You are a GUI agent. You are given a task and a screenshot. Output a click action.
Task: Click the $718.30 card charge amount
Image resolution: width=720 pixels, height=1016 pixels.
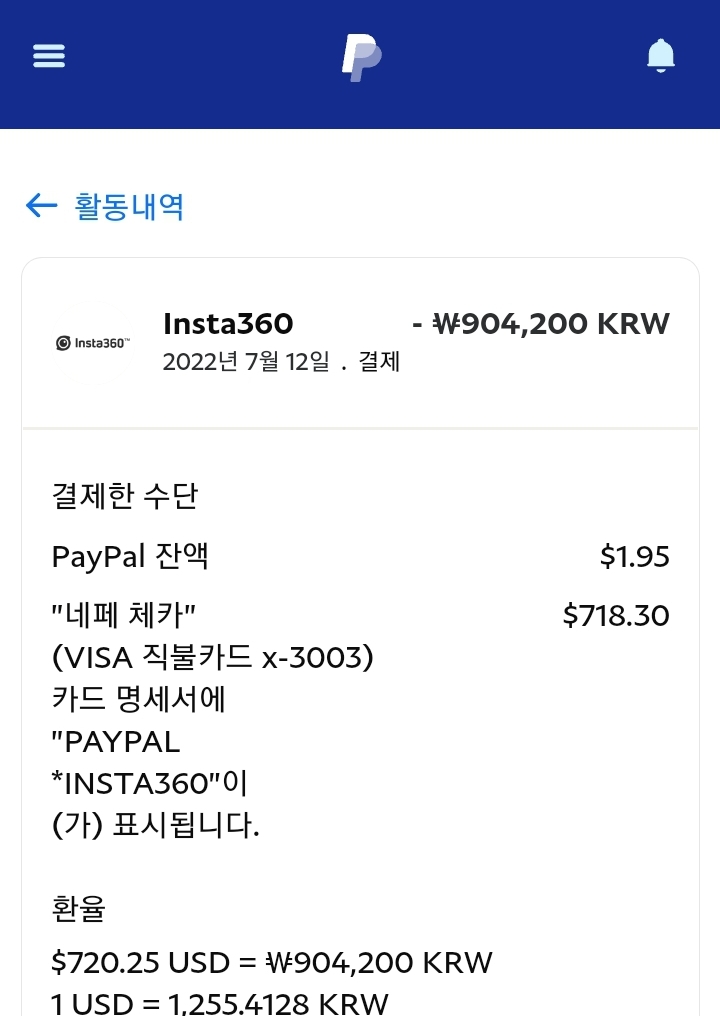616,615
